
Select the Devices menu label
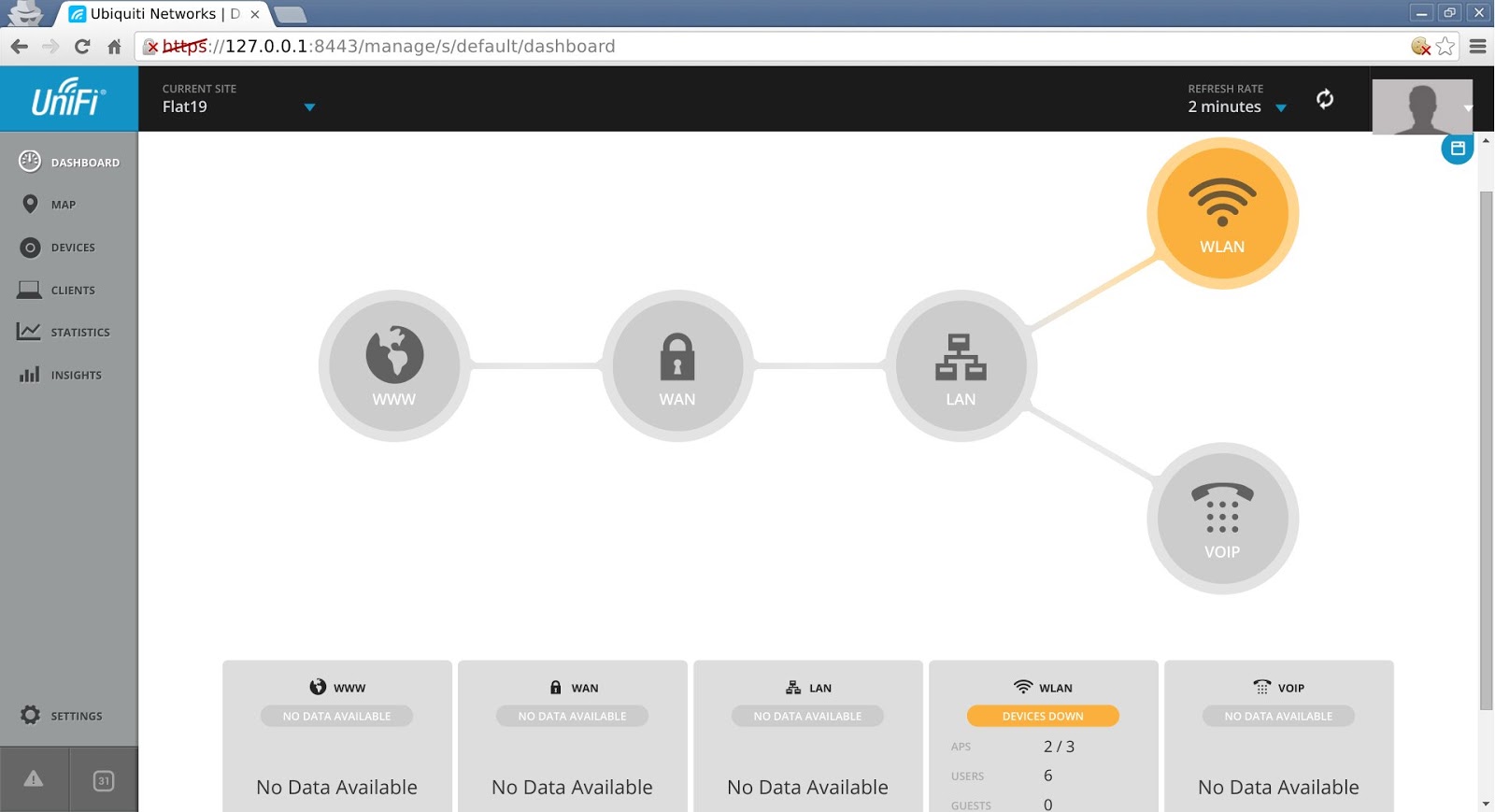pyautogui.click(x=73, y=248)
